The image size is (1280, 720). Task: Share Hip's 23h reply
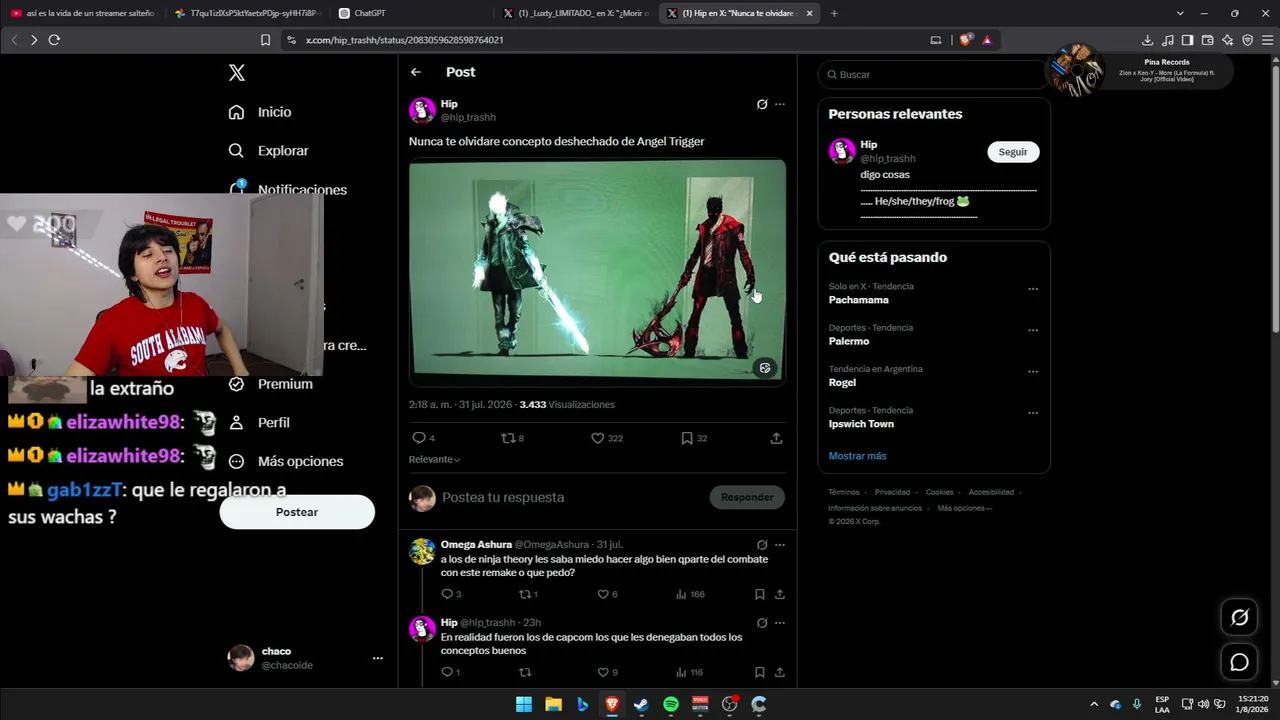[x=780, y=672]
